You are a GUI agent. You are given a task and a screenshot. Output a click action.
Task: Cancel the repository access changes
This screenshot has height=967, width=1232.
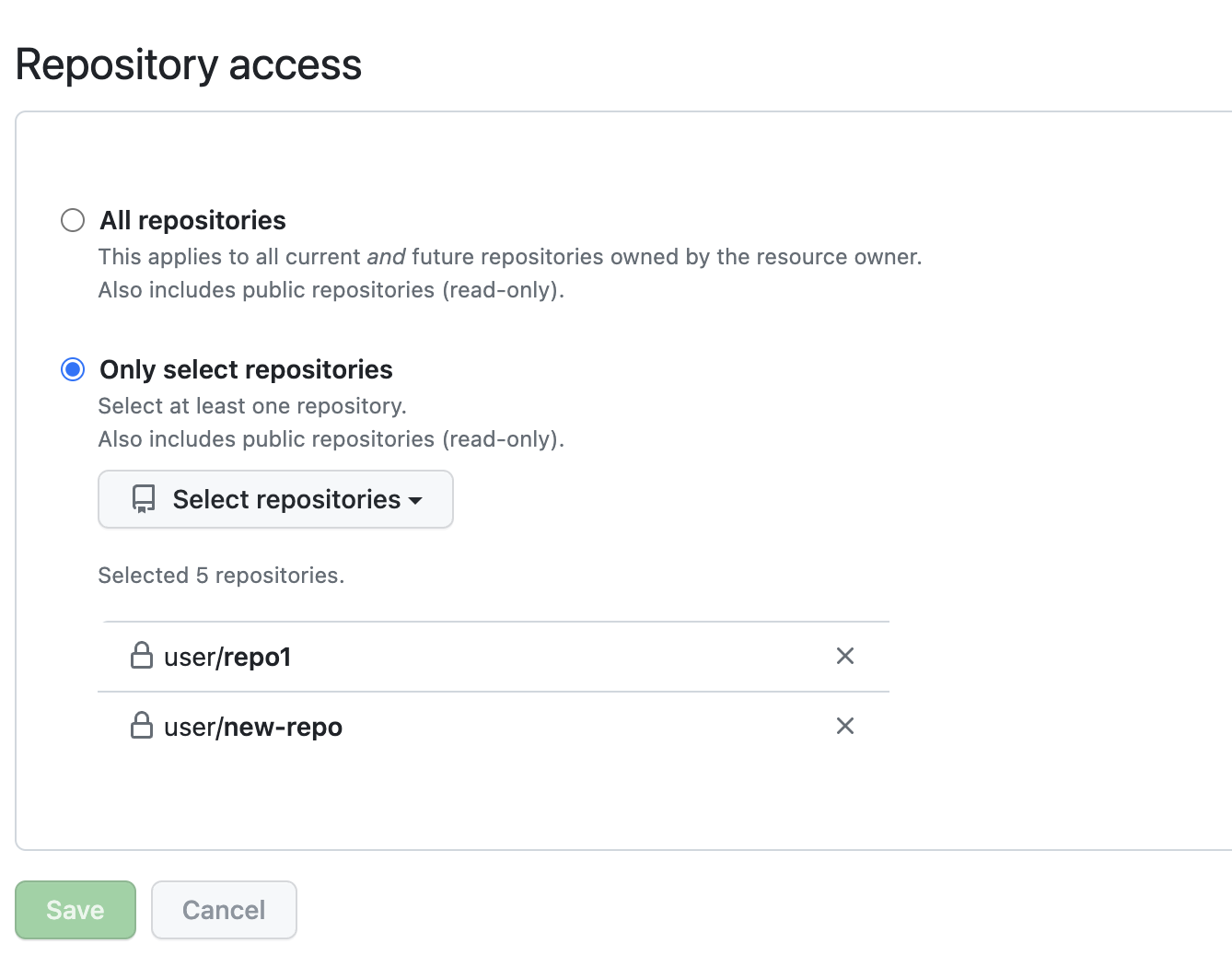coord(224,910)
